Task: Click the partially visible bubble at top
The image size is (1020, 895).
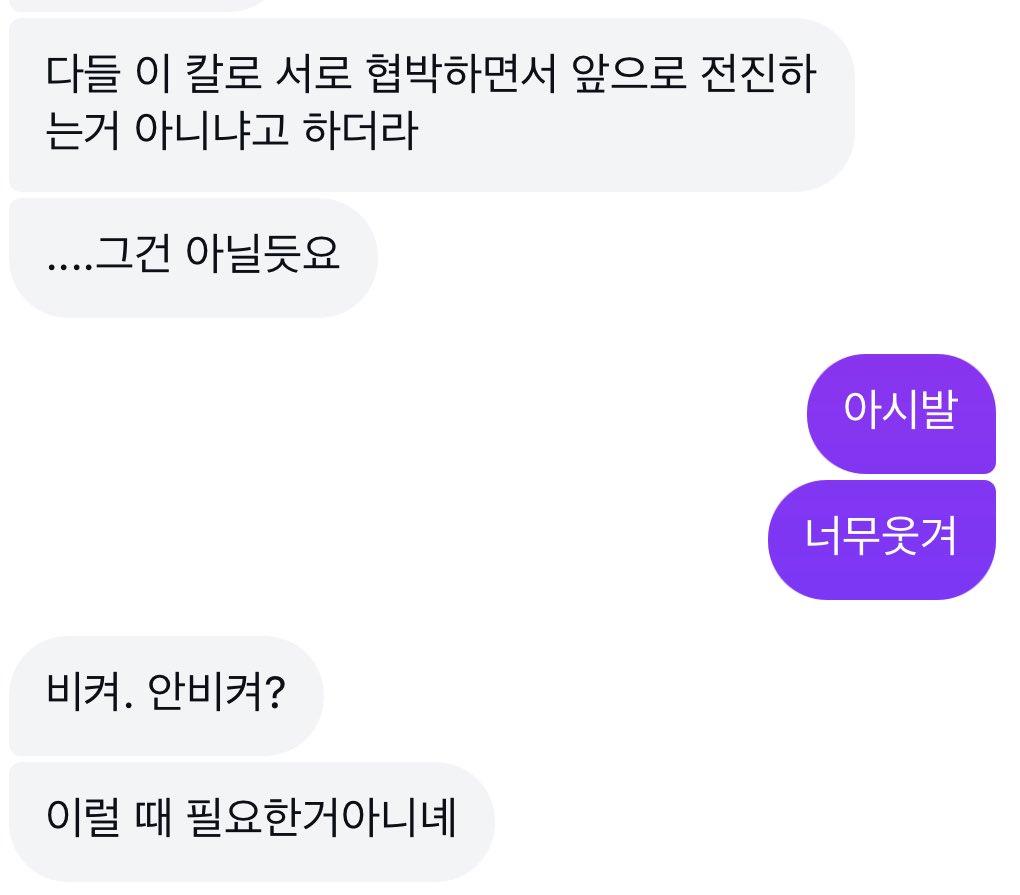Action: (x=140, y=4)
